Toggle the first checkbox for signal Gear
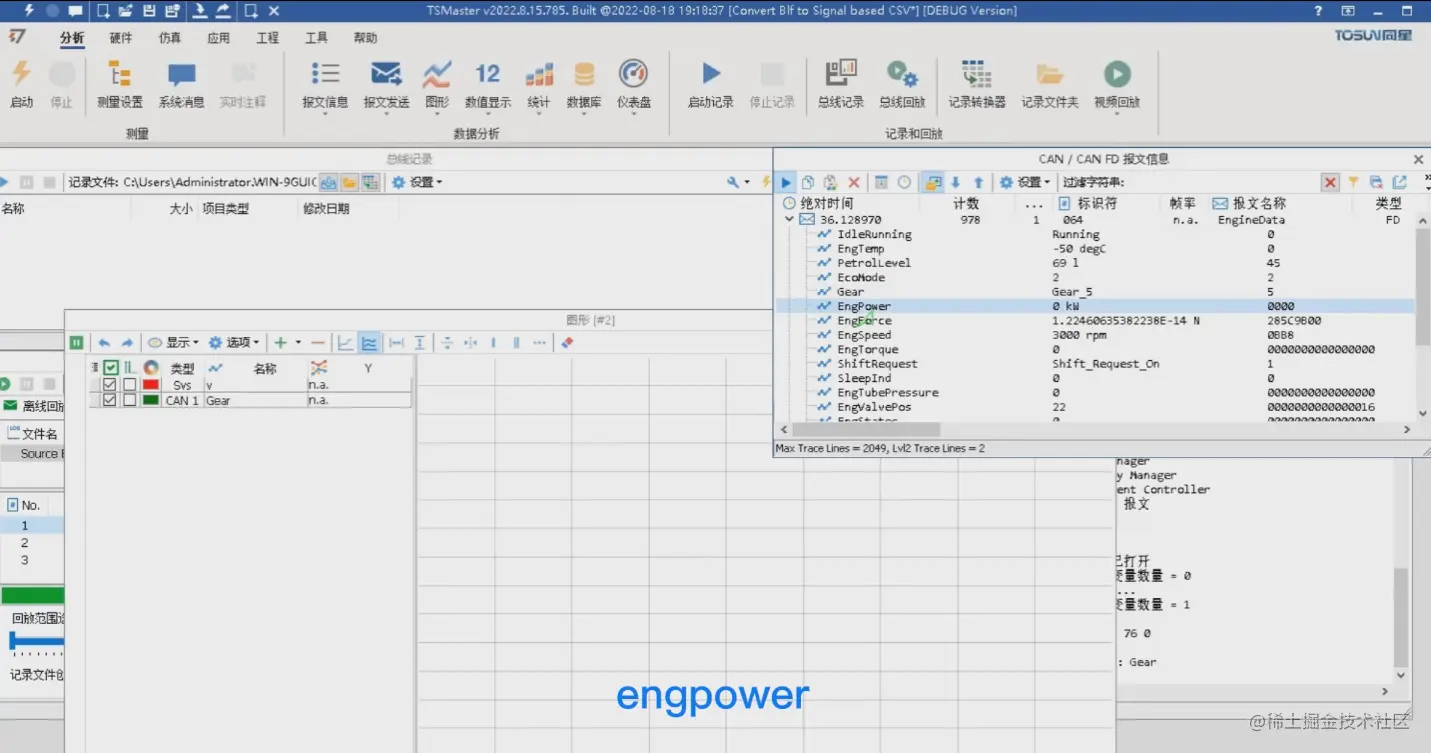Image resolution: width=1431 pixels, height=753 pixels. click(x=110, y=400)
